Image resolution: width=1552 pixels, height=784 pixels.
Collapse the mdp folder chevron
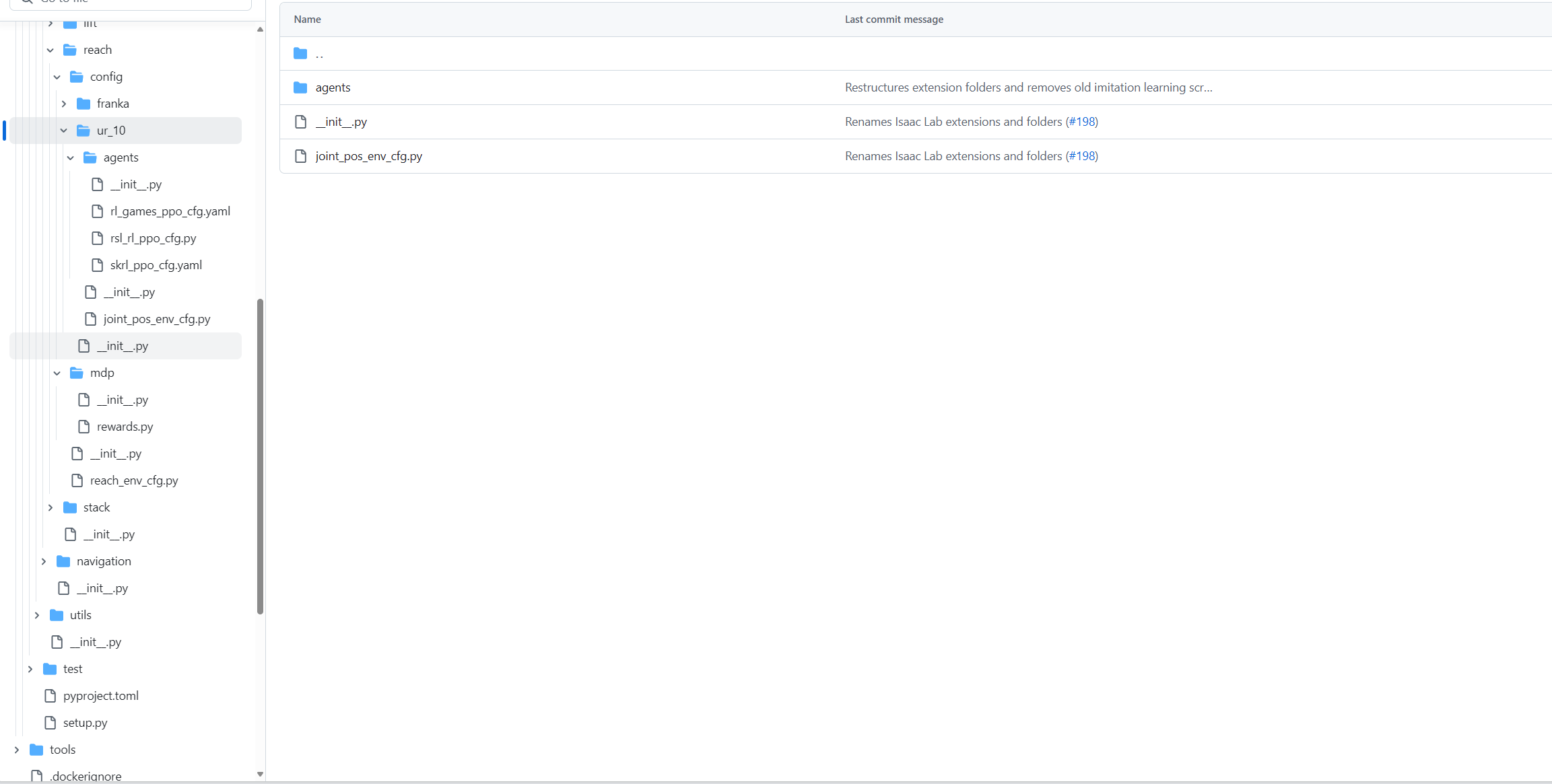coord(57,373)
